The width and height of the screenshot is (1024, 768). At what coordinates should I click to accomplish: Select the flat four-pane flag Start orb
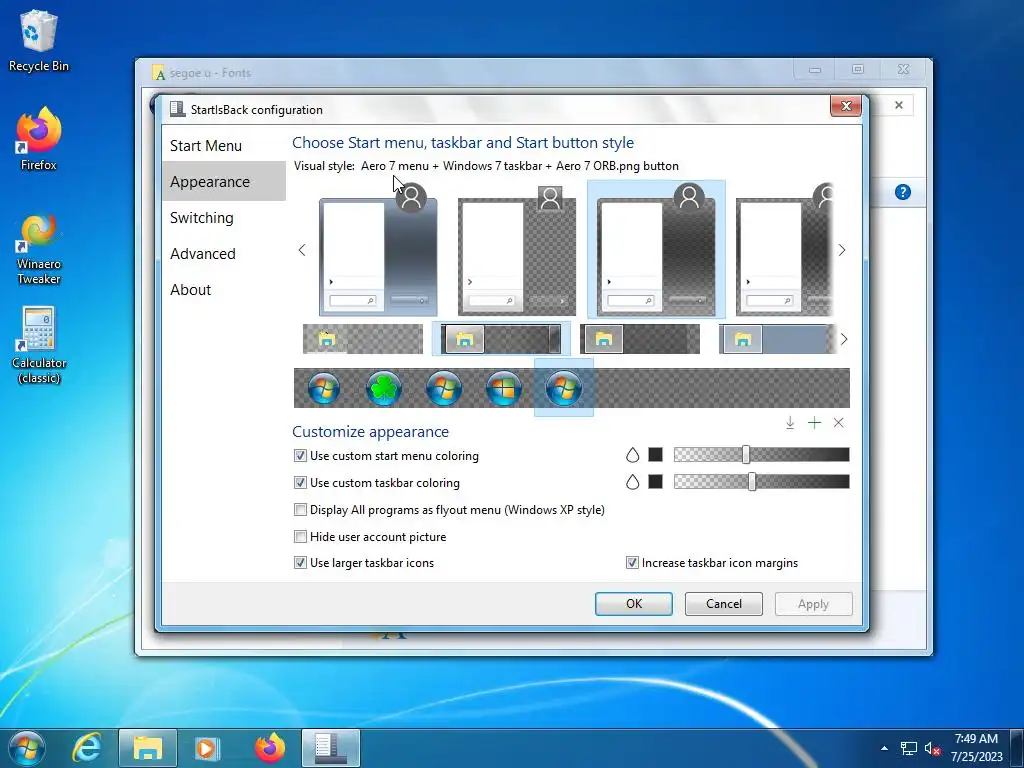point(504,388)
